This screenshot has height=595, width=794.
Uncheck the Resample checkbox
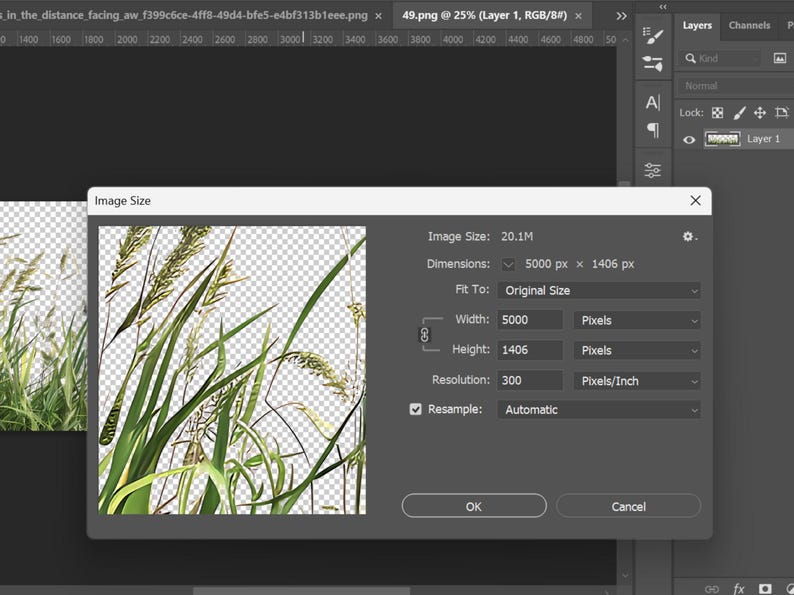[415, 409]
